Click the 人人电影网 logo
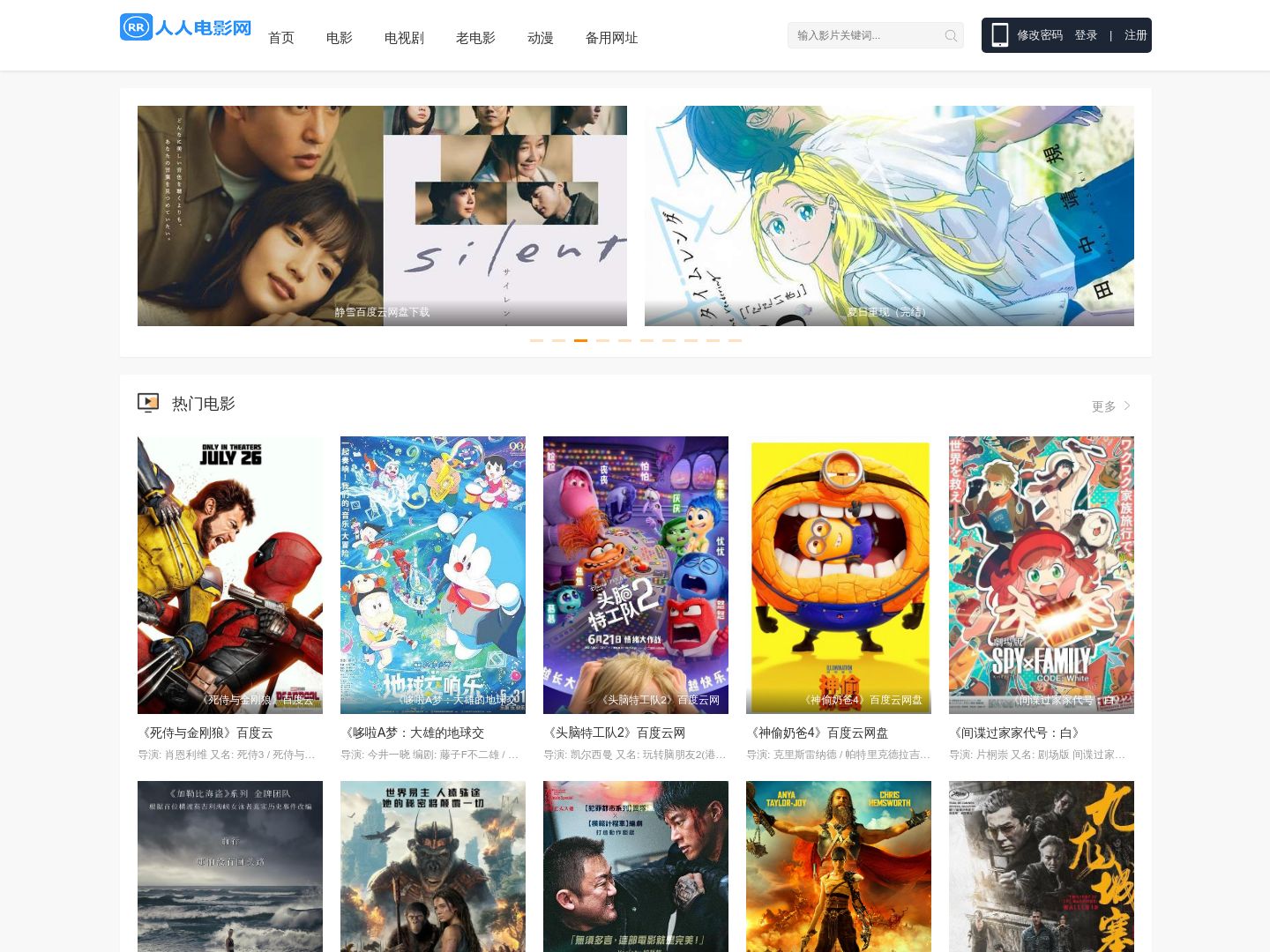 tap(186, 27)
